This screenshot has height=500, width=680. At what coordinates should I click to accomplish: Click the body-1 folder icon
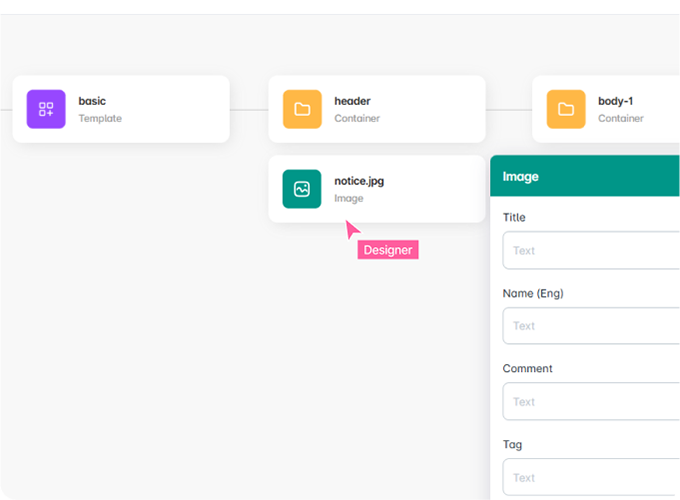pos(566,109)
